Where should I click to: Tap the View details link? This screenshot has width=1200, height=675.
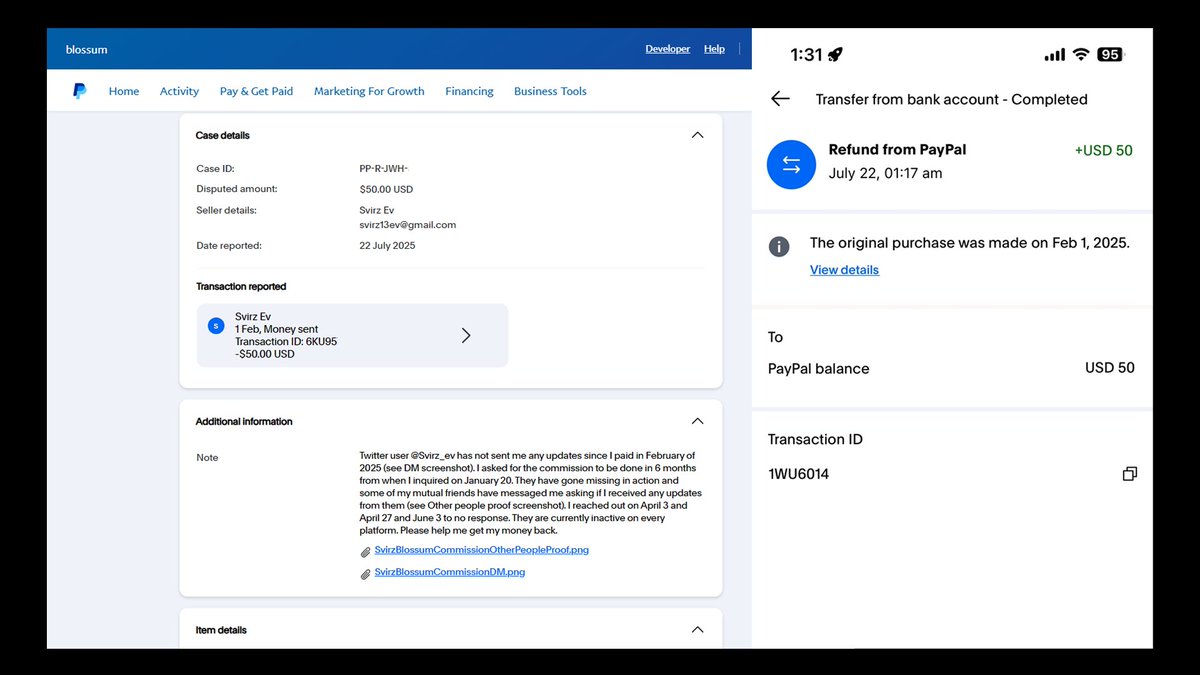pos(844,270)
